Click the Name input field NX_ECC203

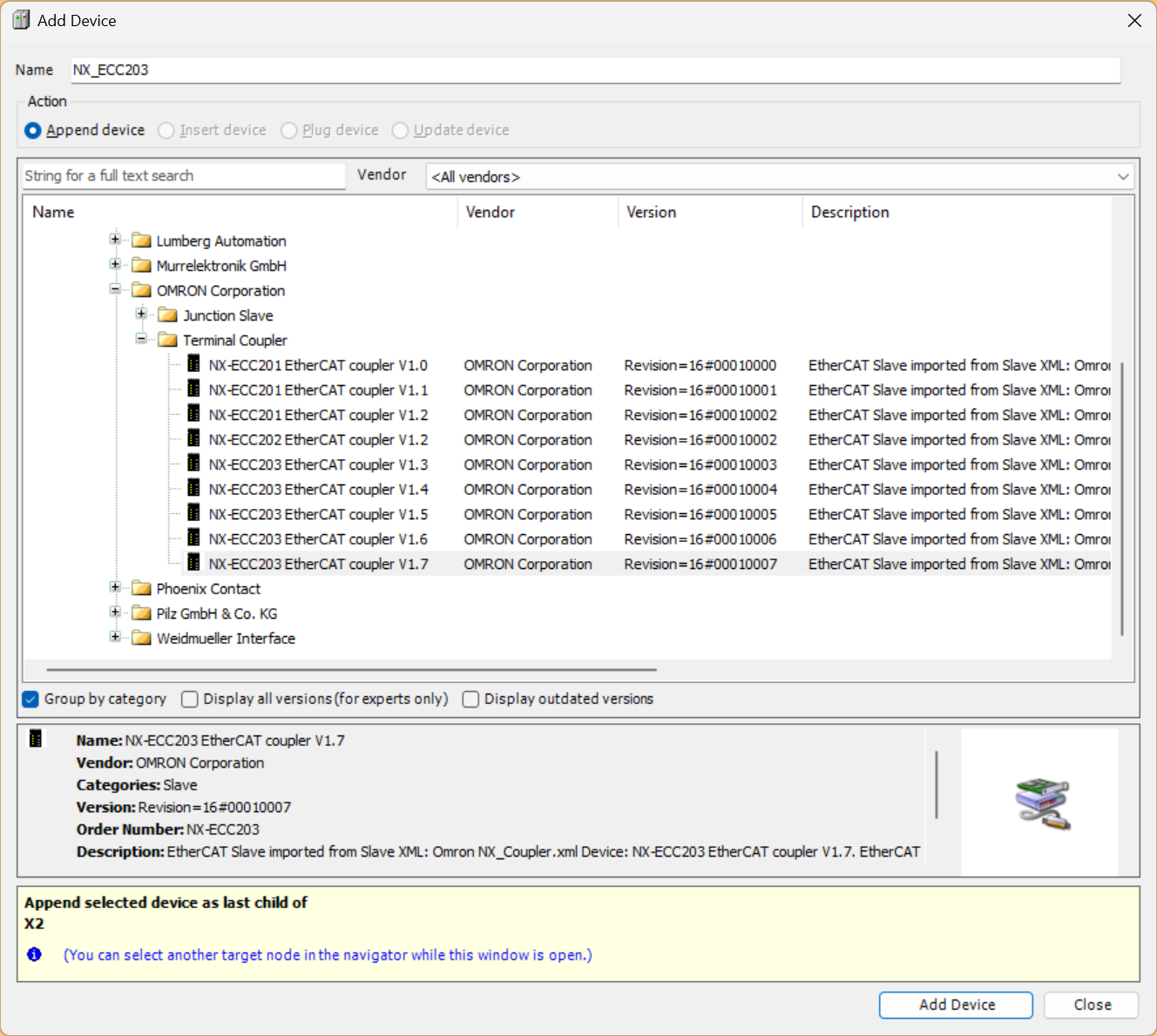pyautogui.click(x=595, y=70)
